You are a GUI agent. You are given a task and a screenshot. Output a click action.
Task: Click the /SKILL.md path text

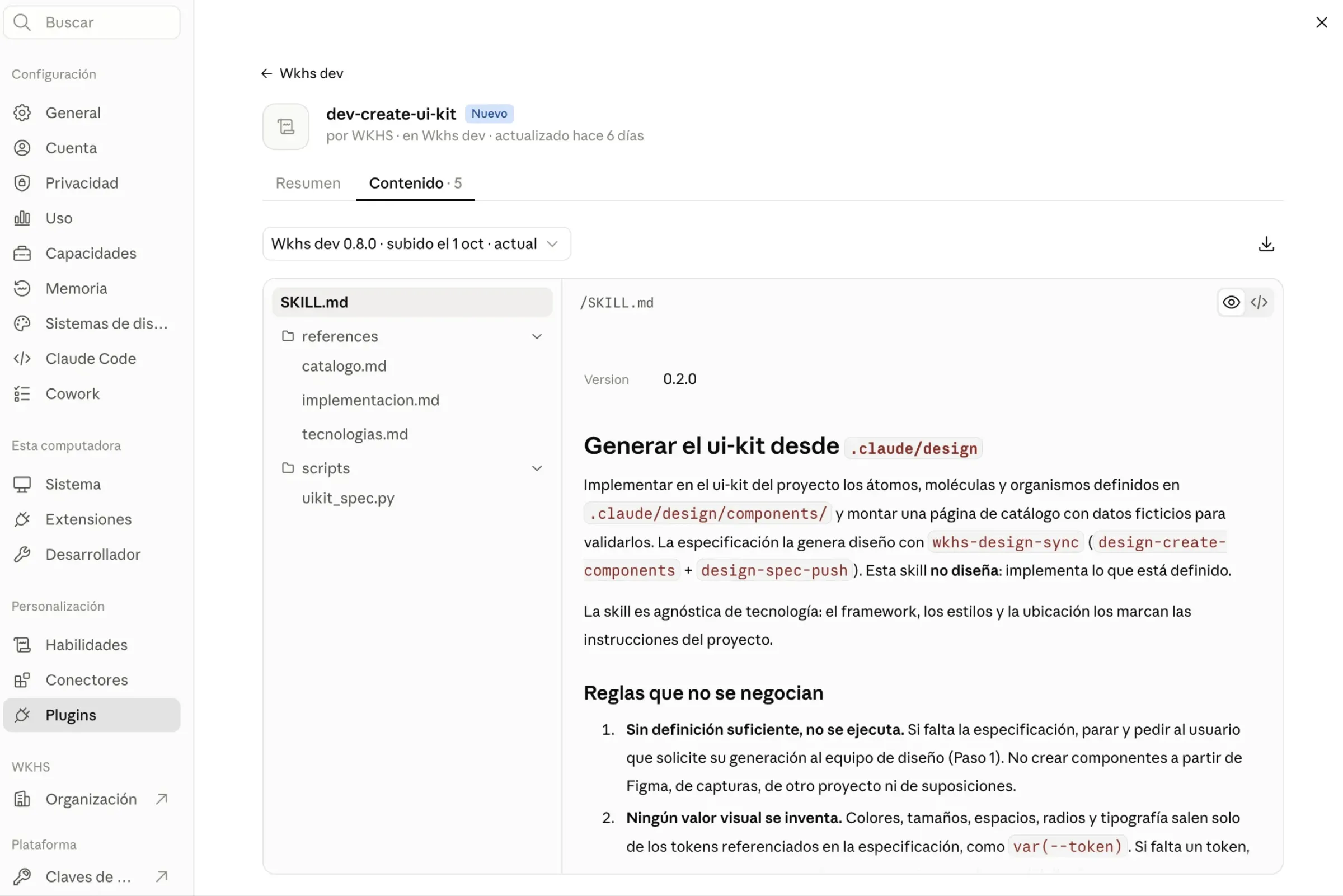pos(616,303)
